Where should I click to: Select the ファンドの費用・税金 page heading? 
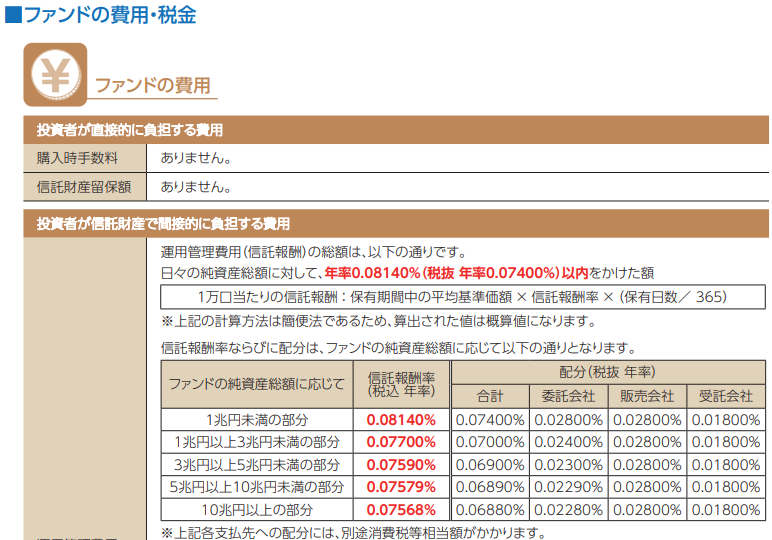(x=108, y=15)
